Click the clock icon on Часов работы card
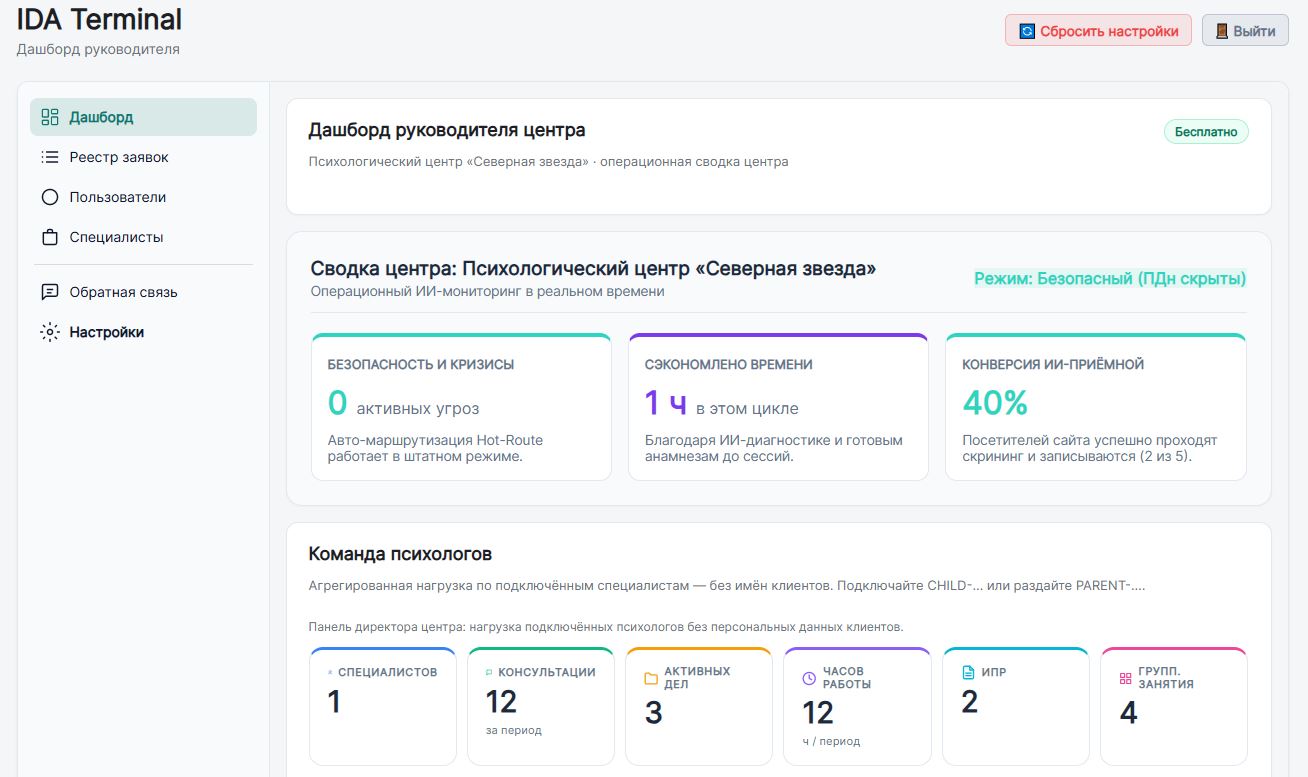The width and height of the screenshot is (1308, 777). pyautogui.click(x=809, y=679)
